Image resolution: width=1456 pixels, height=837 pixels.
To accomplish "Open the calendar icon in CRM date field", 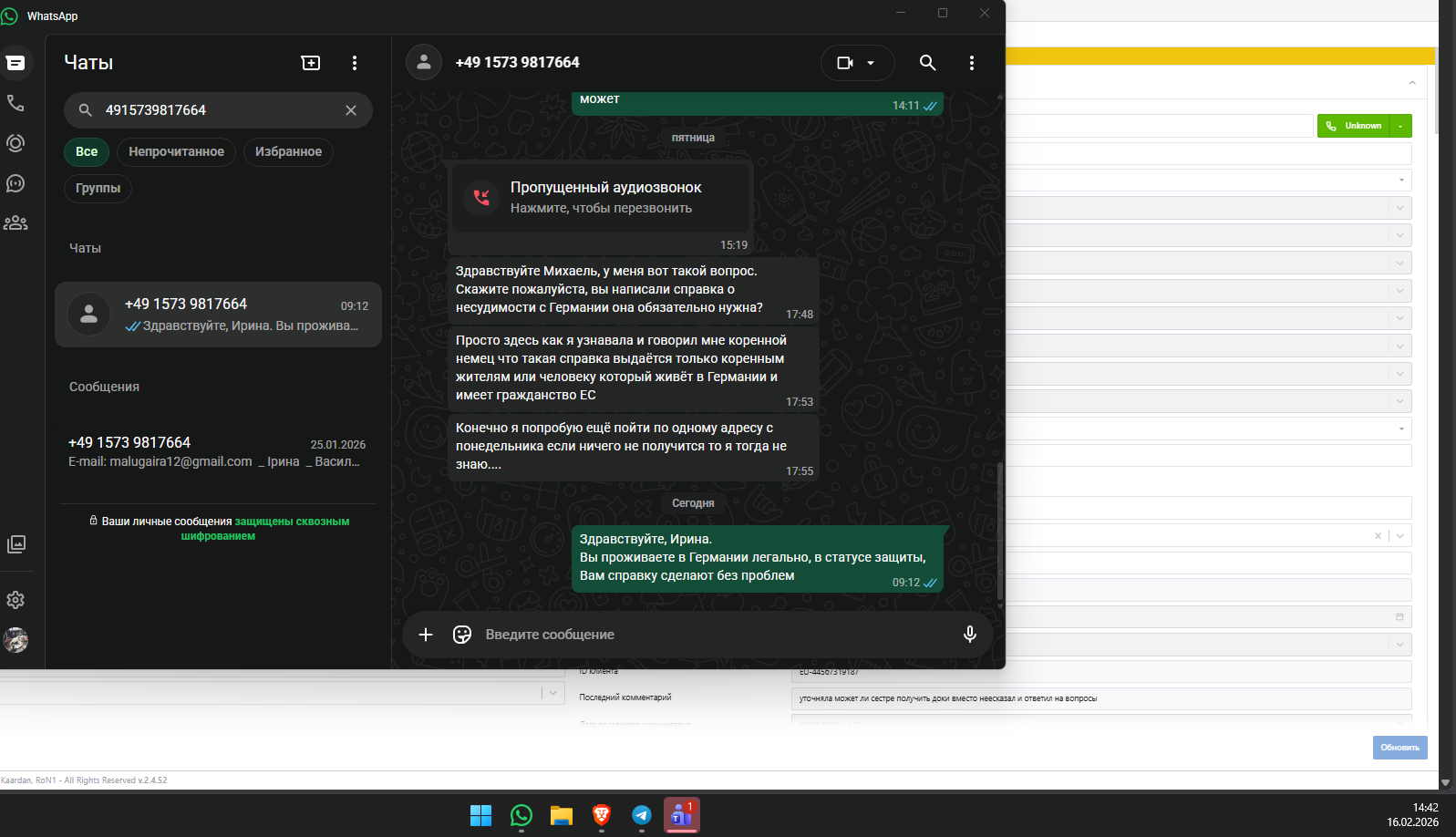I will click(1399, 617).
